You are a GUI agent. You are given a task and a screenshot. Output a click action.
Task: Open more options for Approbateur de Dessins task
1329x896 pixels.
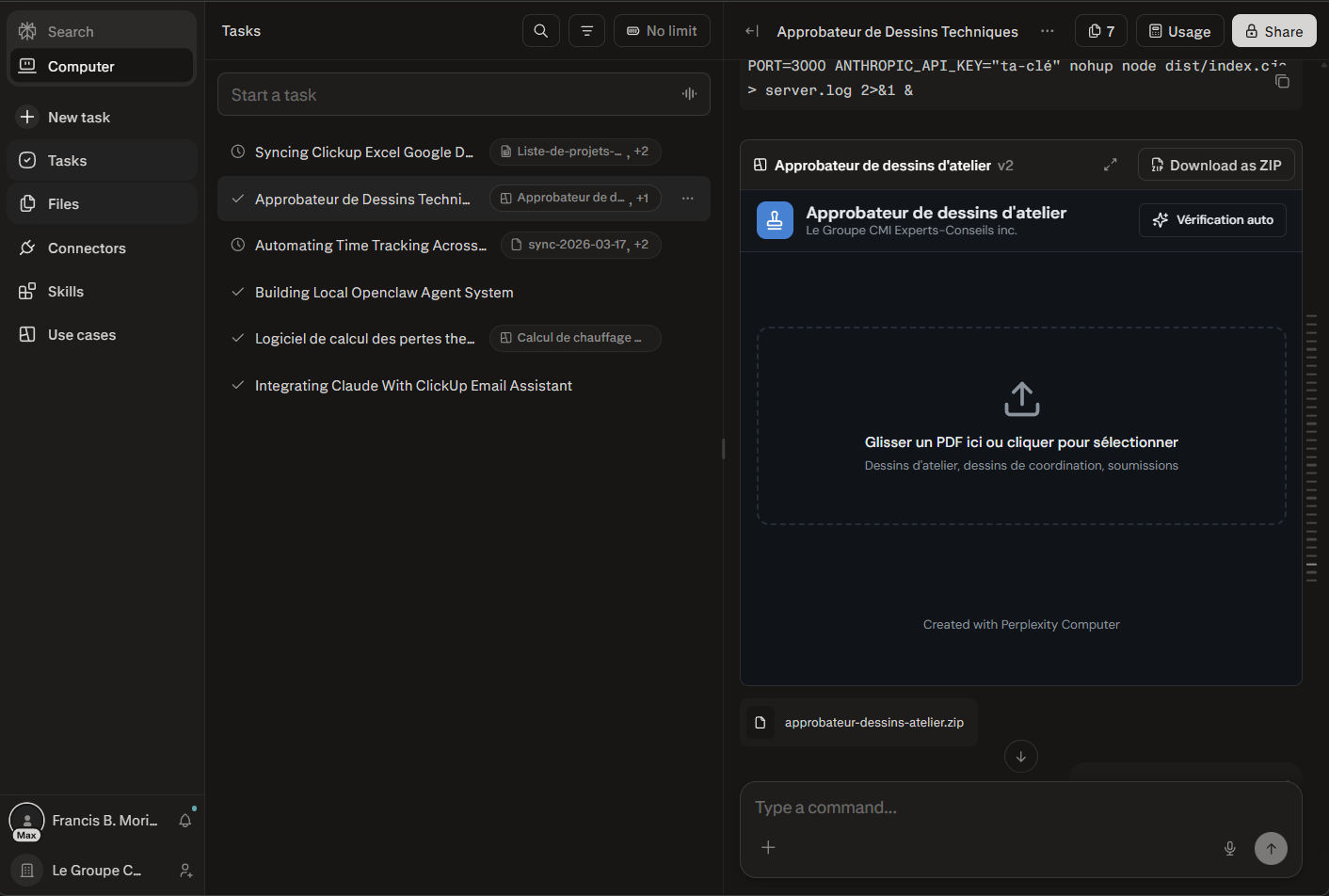pos(688,199)
